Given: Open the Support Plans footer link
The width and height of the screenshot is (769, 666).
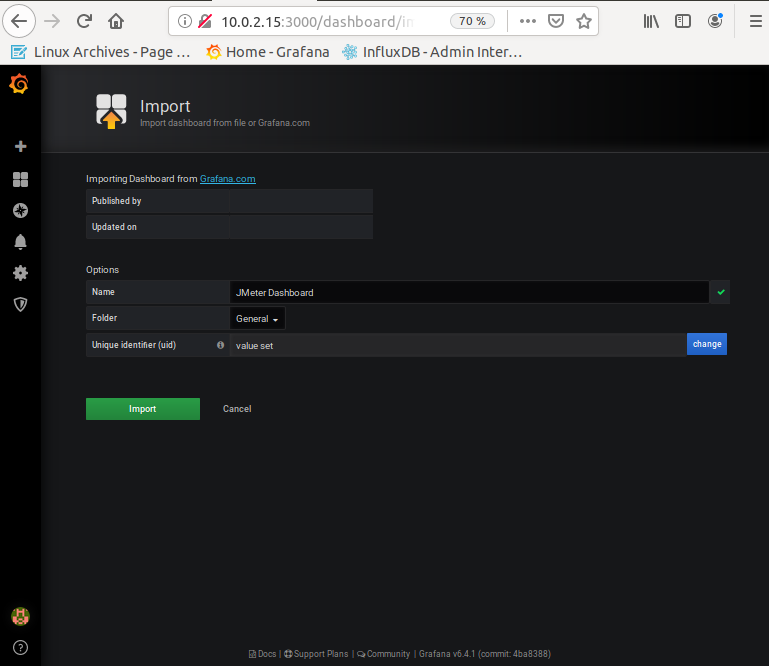Looking at the screenshot, I should click(x=316, y=654).
